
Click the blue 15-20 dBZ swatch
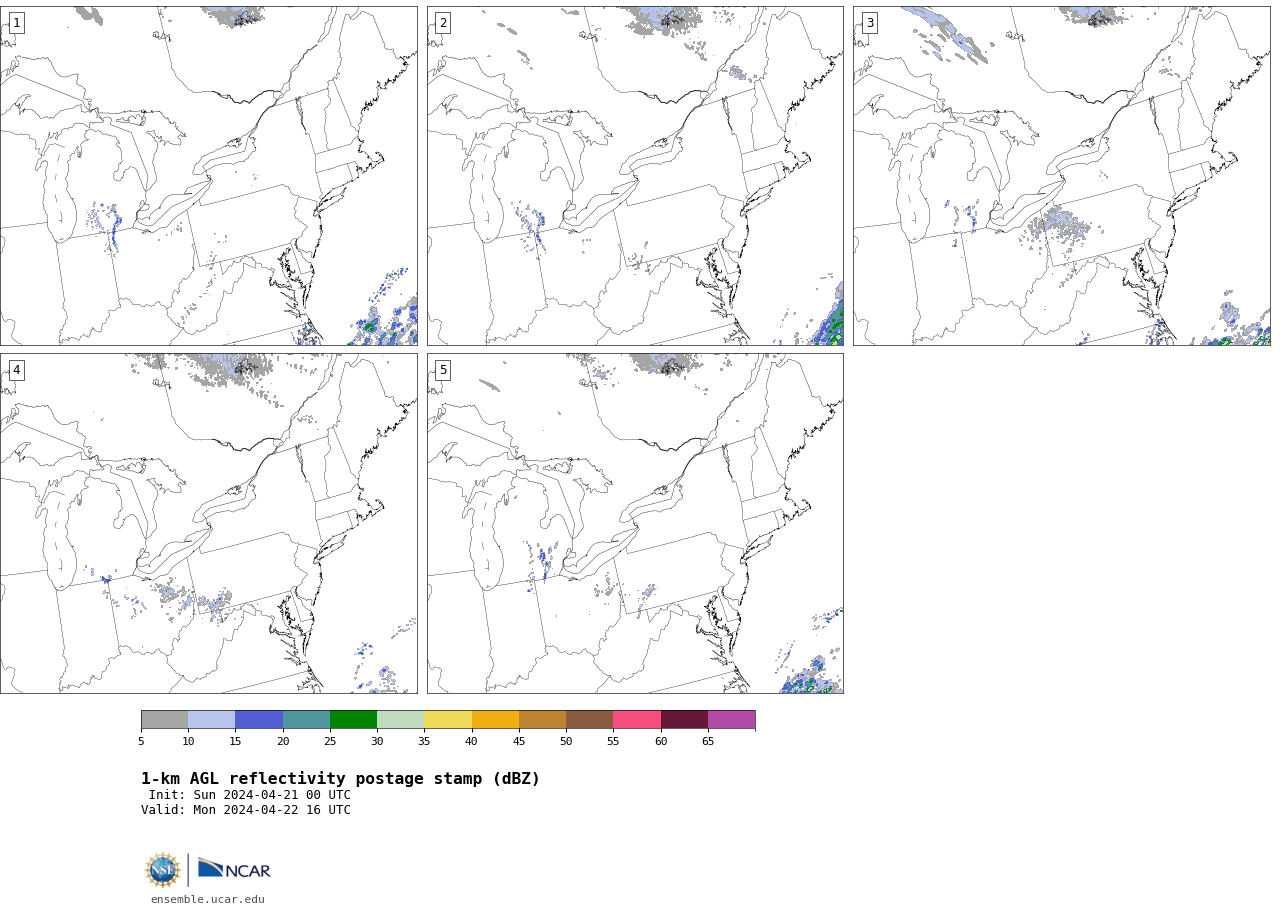click(x=259, y=720)
